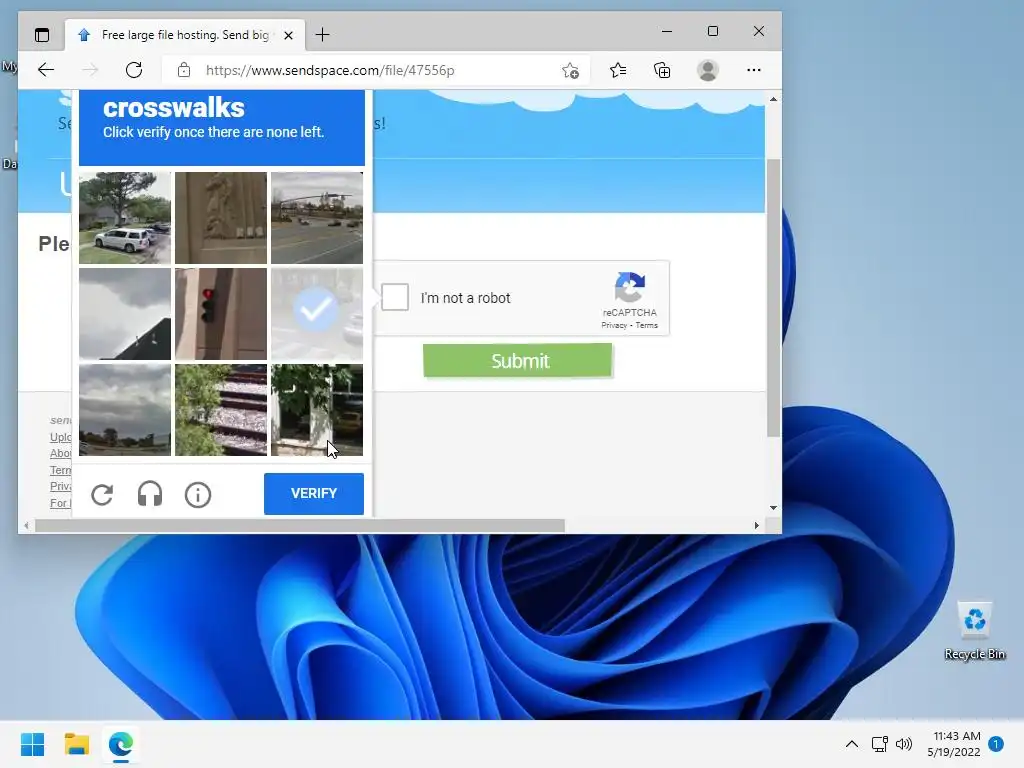Screen dimensions: 1024x768
Task: Go back in Edge browser
Action: (x=46, y=70)
